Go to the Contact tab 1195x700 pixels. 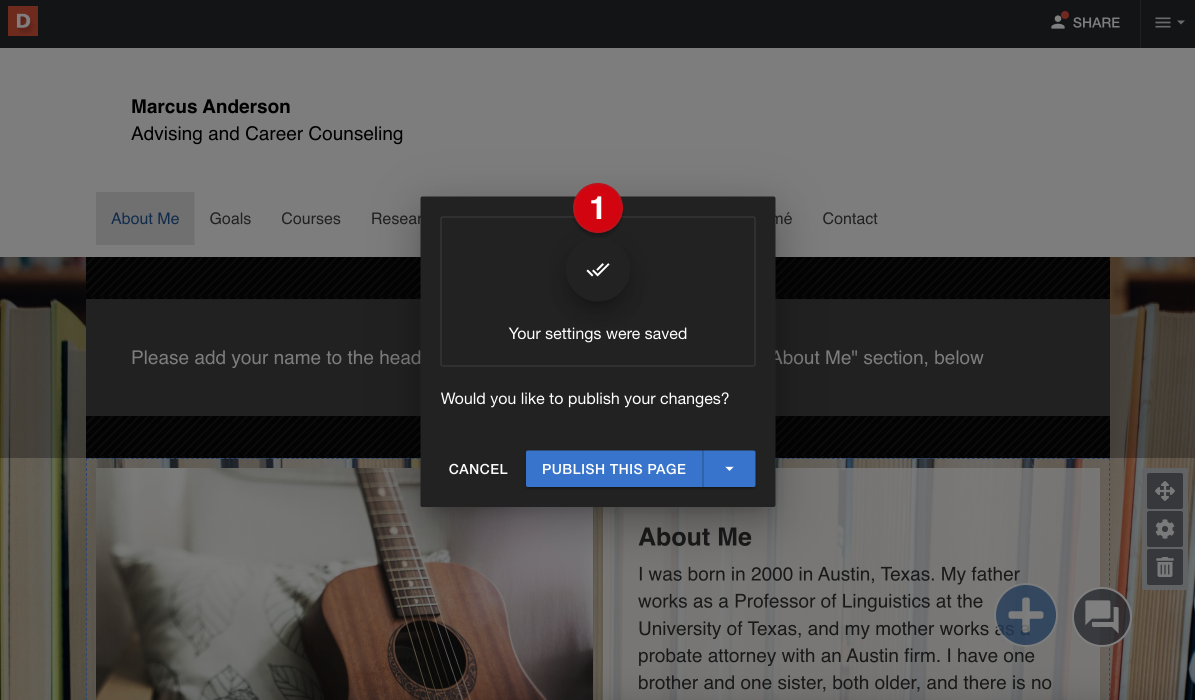tap(850, 219)
